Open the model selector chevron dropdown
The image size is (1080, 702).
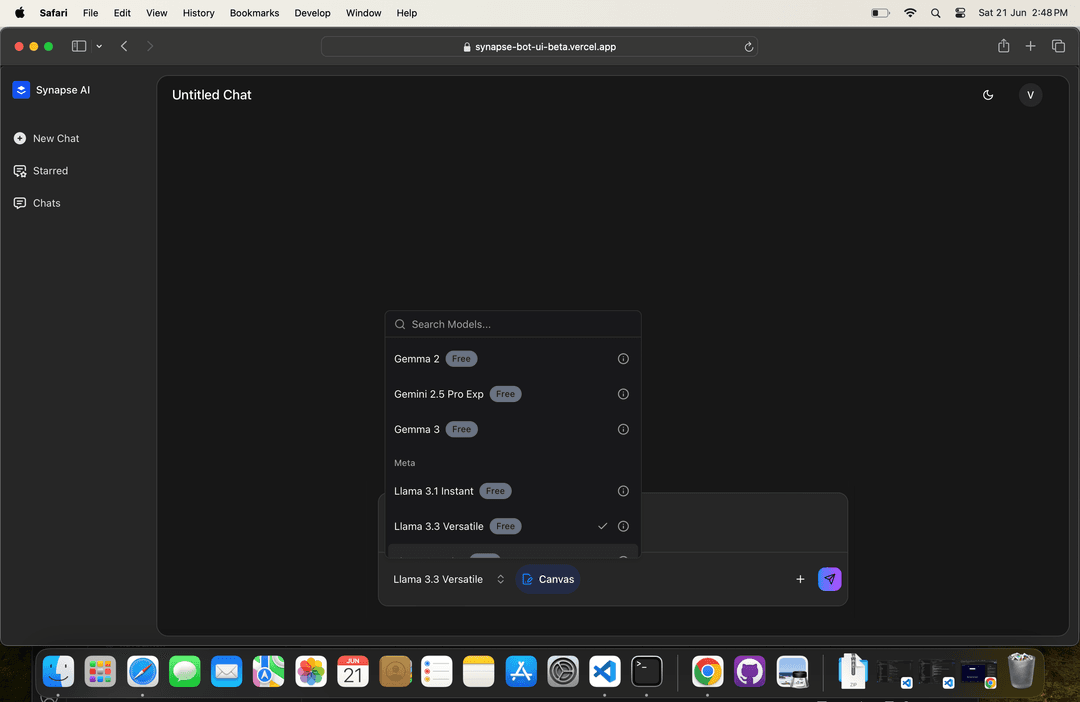tap(500, 579)
